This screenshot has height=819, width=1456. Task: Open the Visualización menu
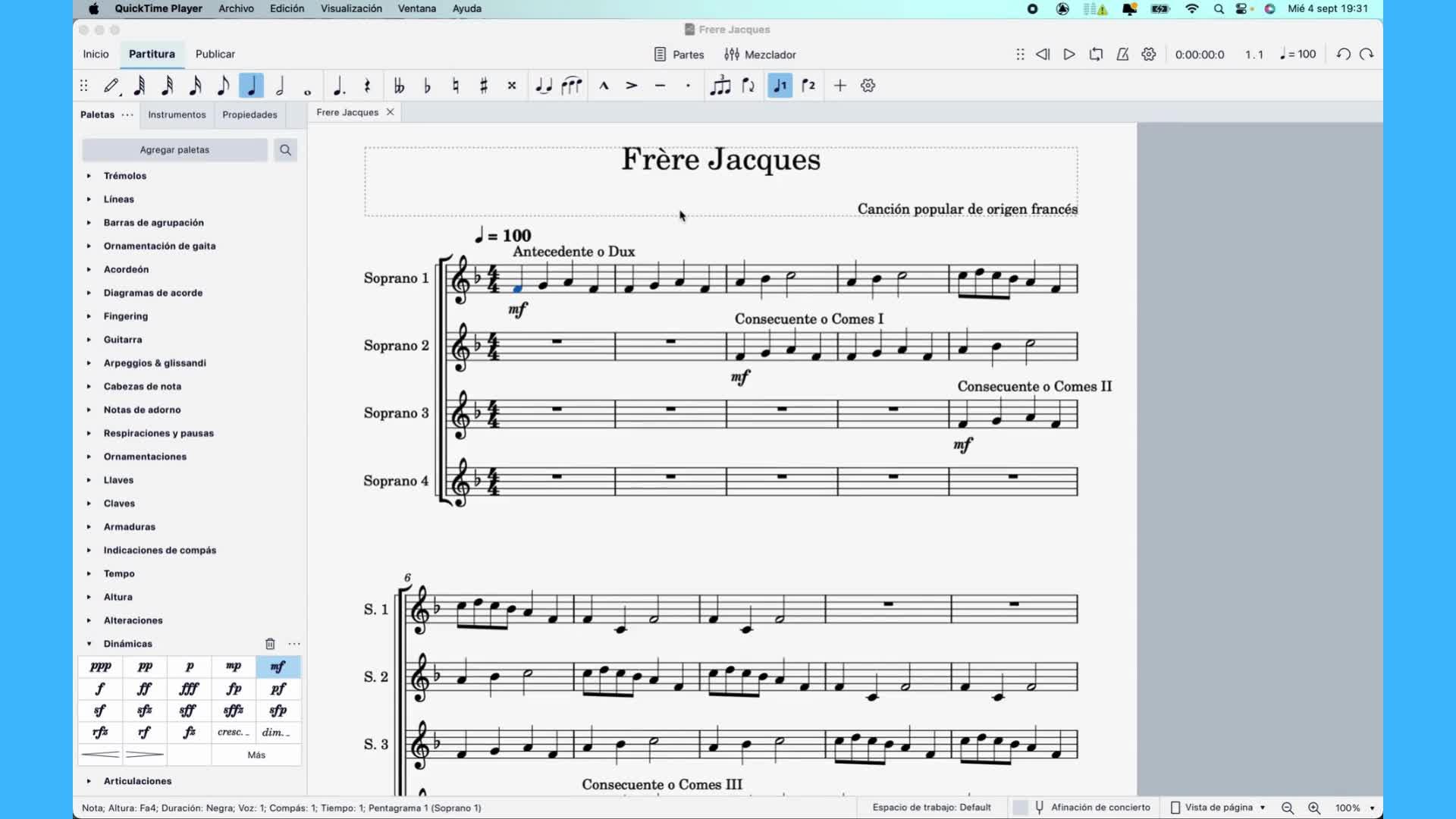tap(351, 8)
